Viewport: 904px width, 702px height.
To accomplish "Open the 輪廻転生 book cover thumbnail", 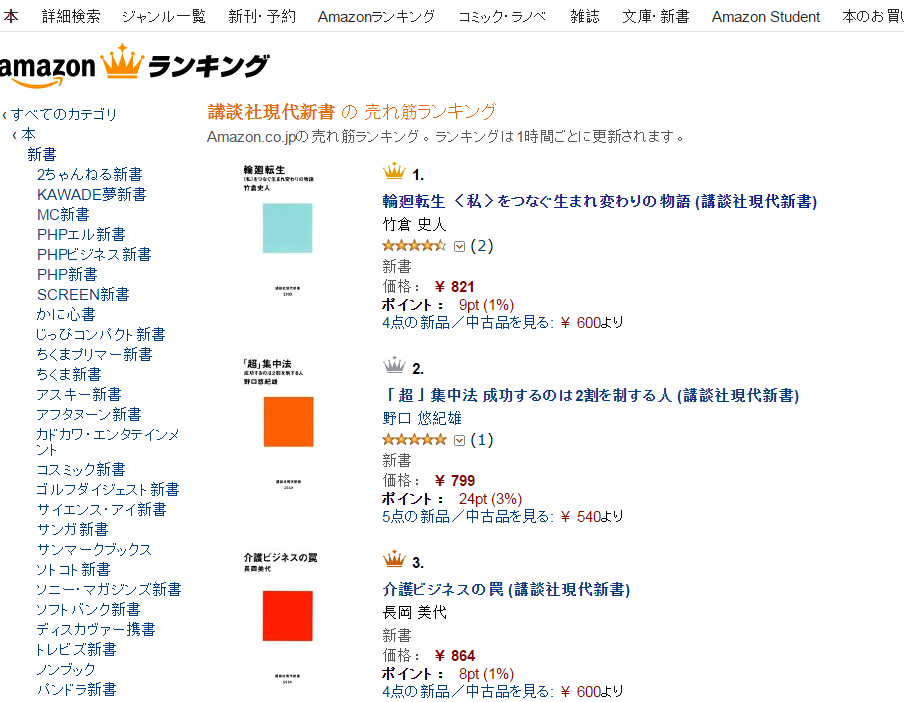I will (287, 231).
